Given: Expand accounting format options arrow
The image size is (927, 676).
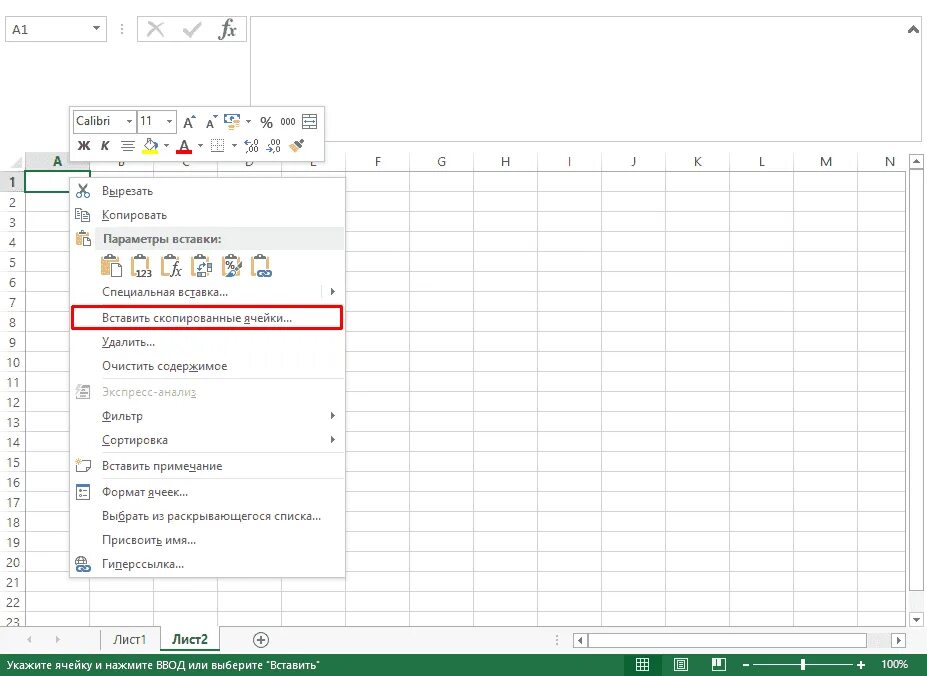Looking at the screenshot, I should 248,121.
